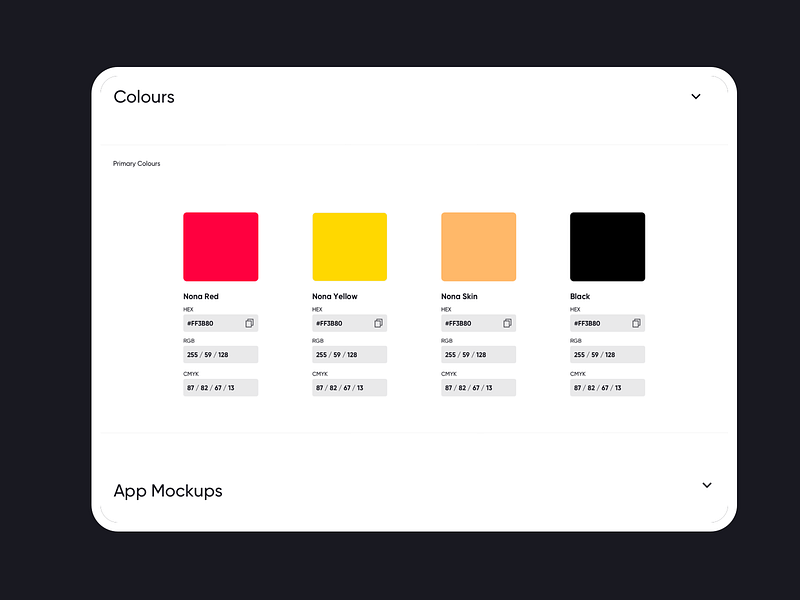Screen dimensions: 800x600
Task: Select the Black CMYK field
Action: (607, 388)
